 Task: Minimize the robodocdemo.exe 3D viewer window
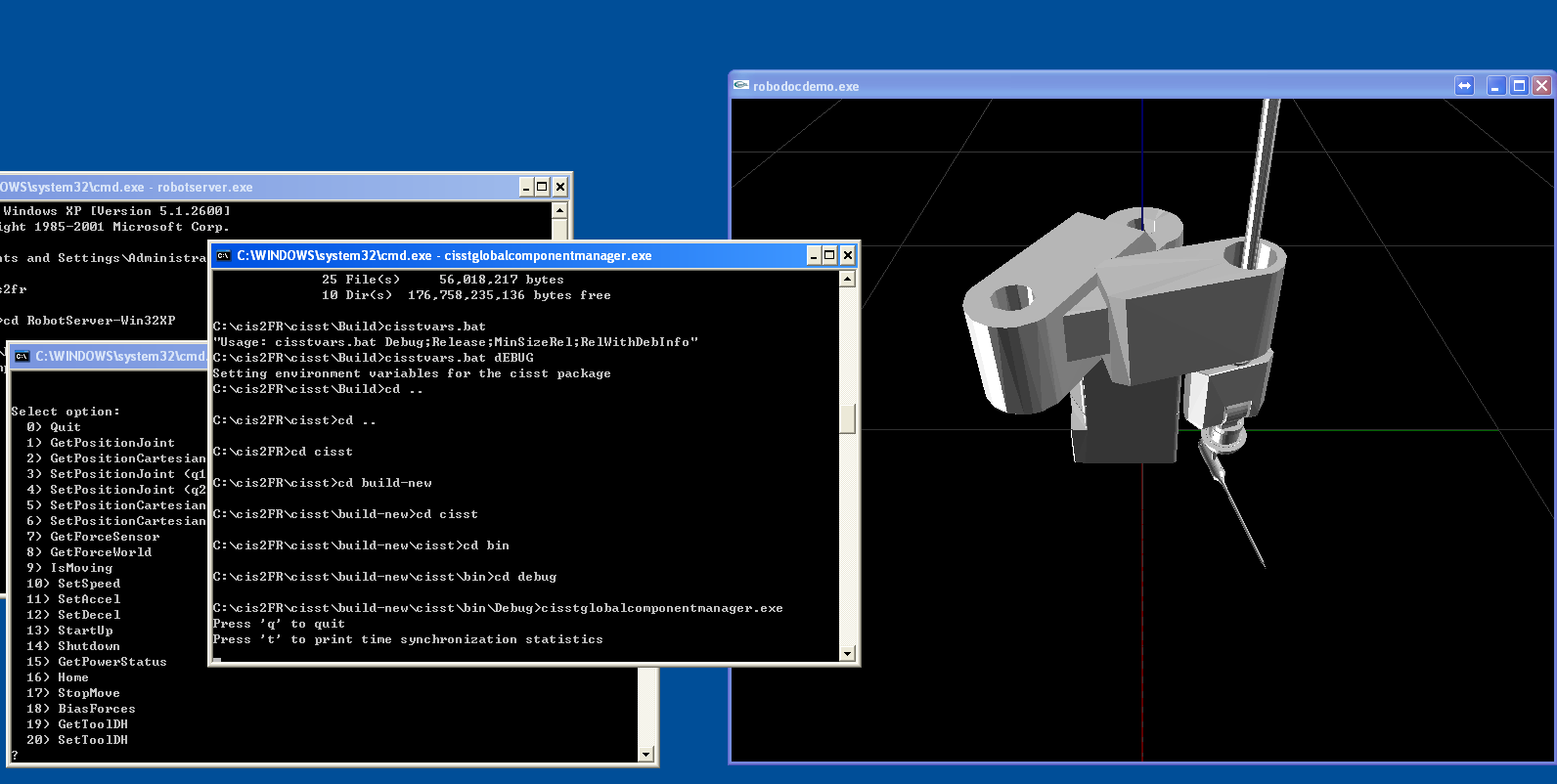click(x=1496, y=86)
